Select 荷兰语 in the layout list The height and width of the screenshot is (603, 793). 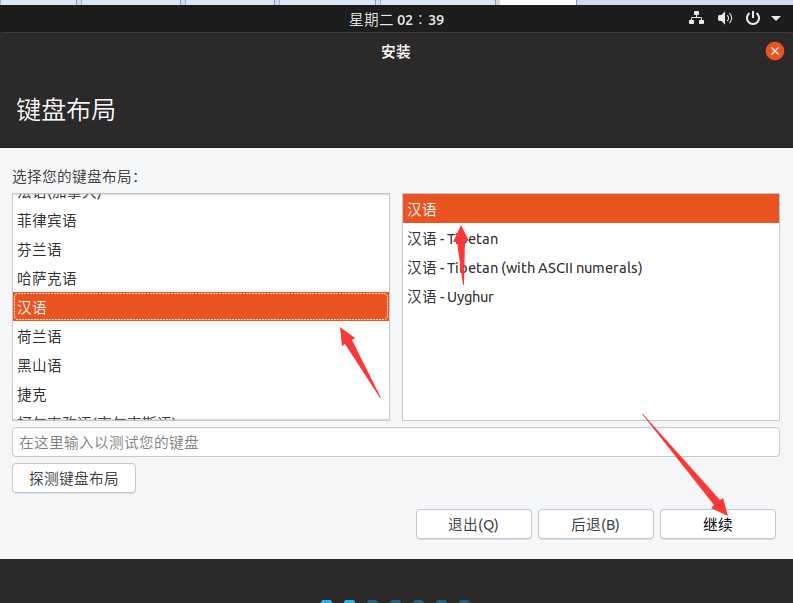(x=201, y=336)
